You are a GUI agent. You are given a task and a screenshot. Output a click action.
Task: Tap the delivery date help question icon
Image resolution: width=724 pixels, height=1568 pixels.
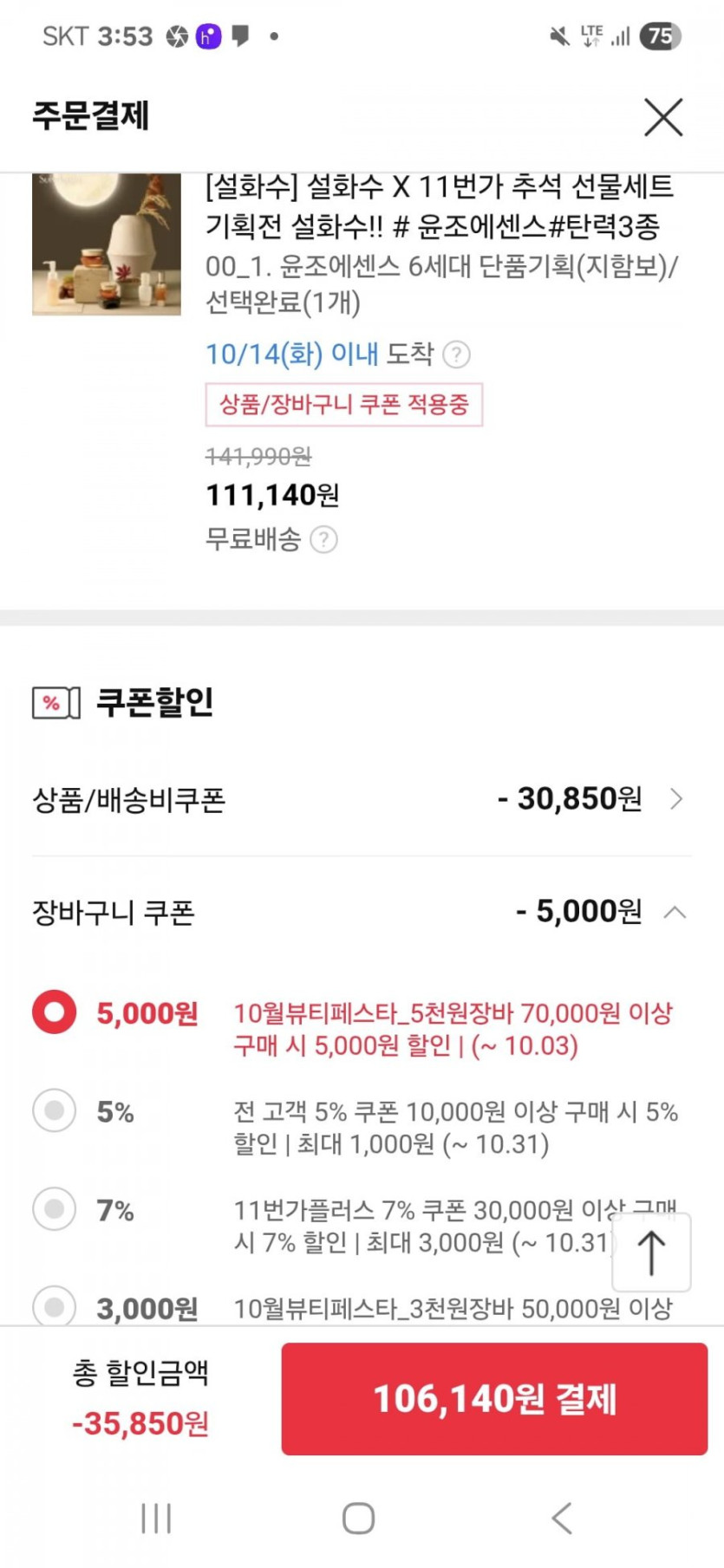(456, 355)
